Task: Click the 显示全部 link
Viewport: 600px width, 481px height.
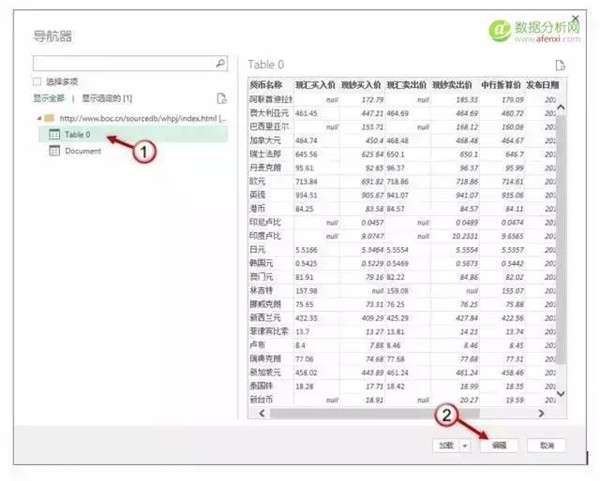Action: pyautogui.click(x=49, y=98)
